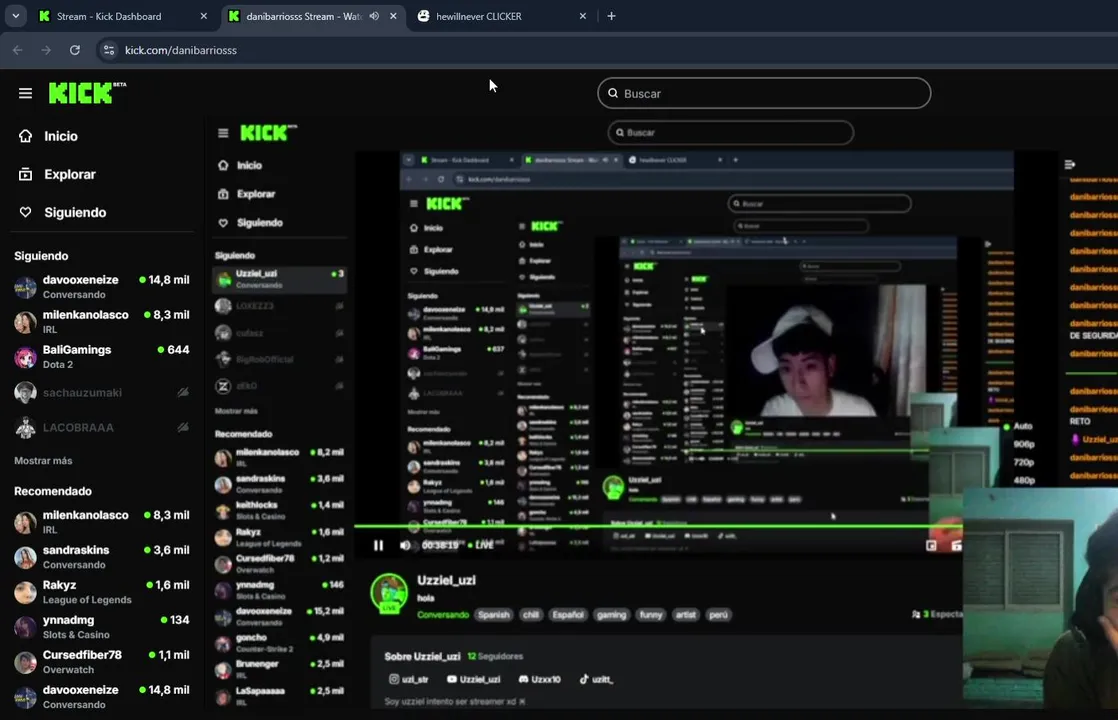The height and width of the screenshot is (720, 1118).
Task: Open the uzi_str Instagram link
Action: (409, 679)
